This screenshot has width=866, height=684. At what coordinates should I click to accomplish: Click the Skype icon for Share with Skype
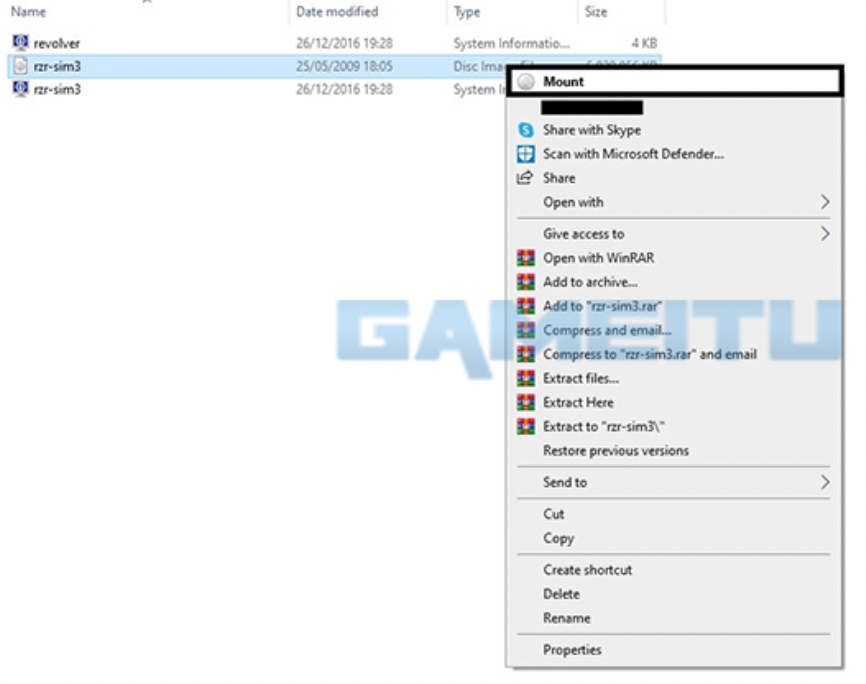[526, 130]
